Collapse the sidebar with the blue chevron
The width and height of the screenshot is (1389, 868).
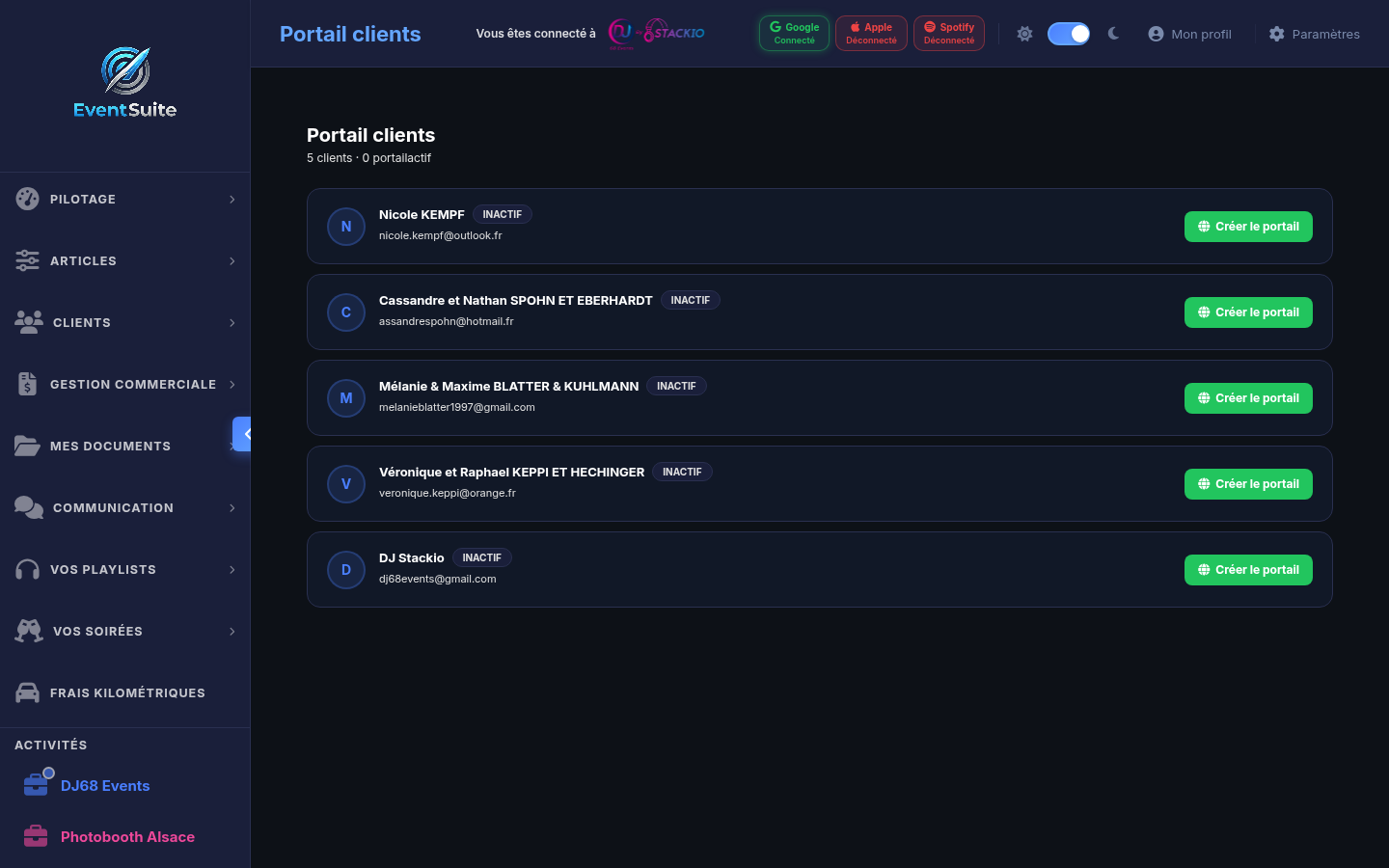pos(242,434)
